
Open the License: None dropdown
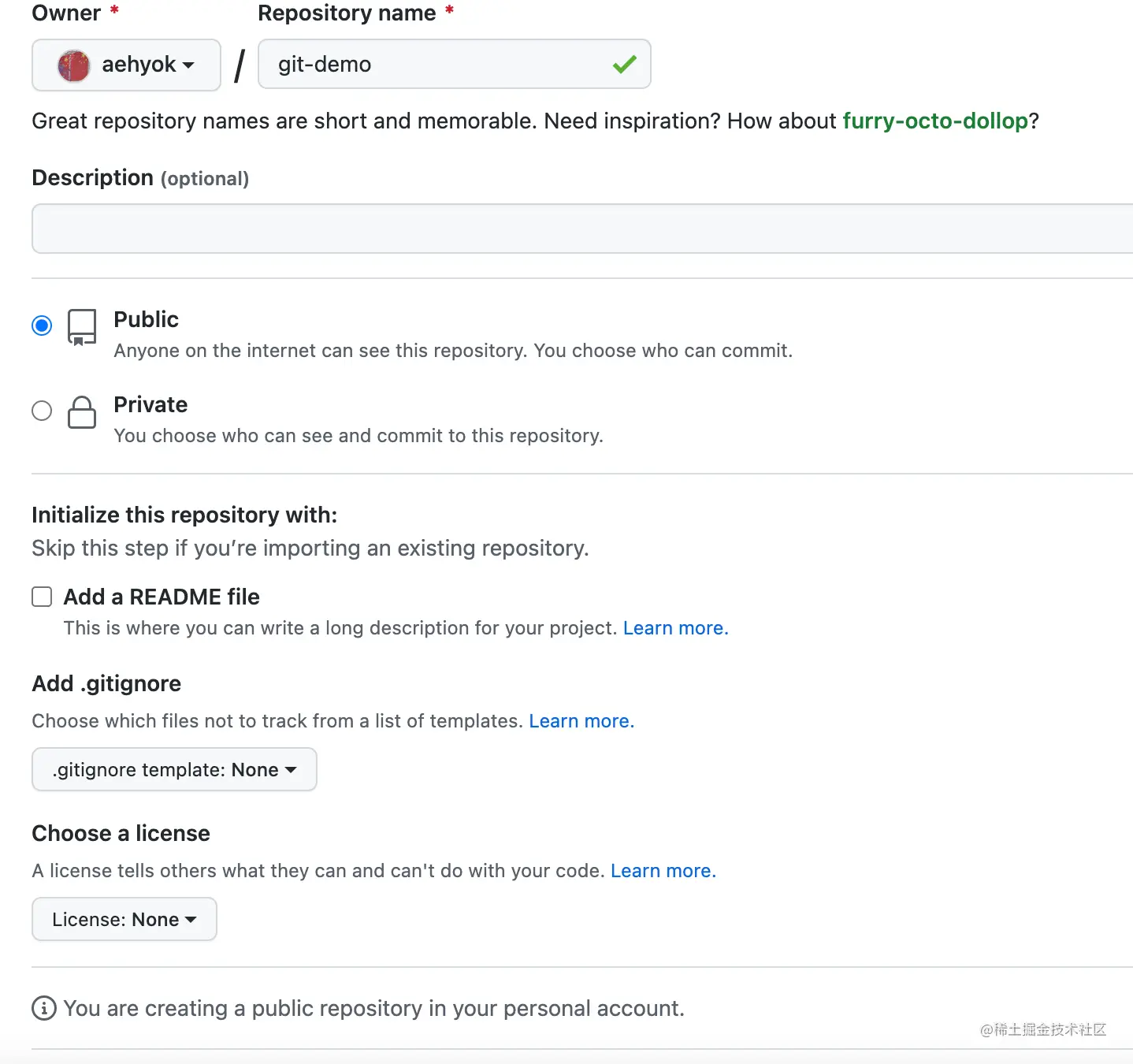(124, 919)
